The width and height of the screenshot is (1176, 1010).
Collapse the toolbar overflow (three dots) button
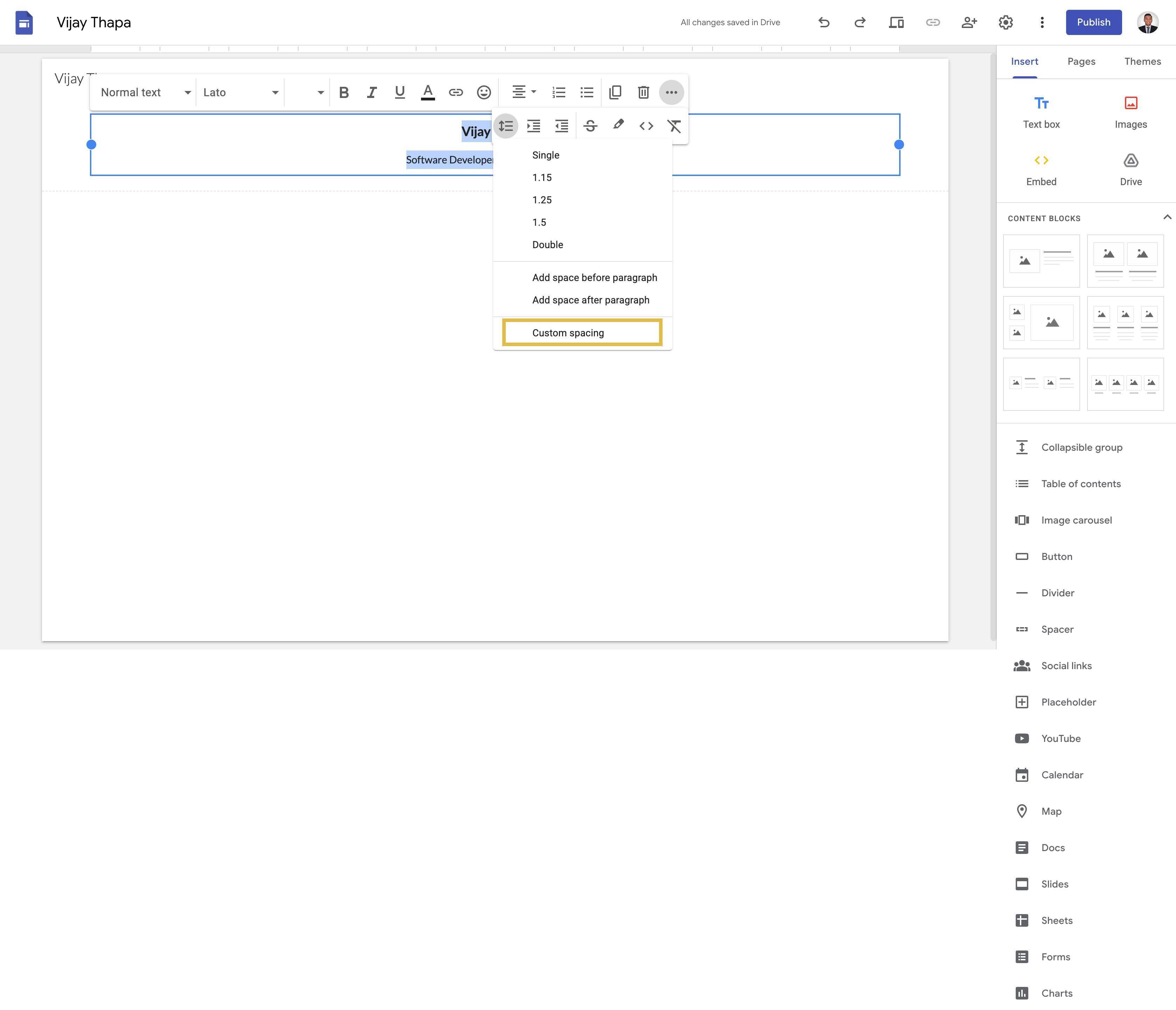[671, 92]
